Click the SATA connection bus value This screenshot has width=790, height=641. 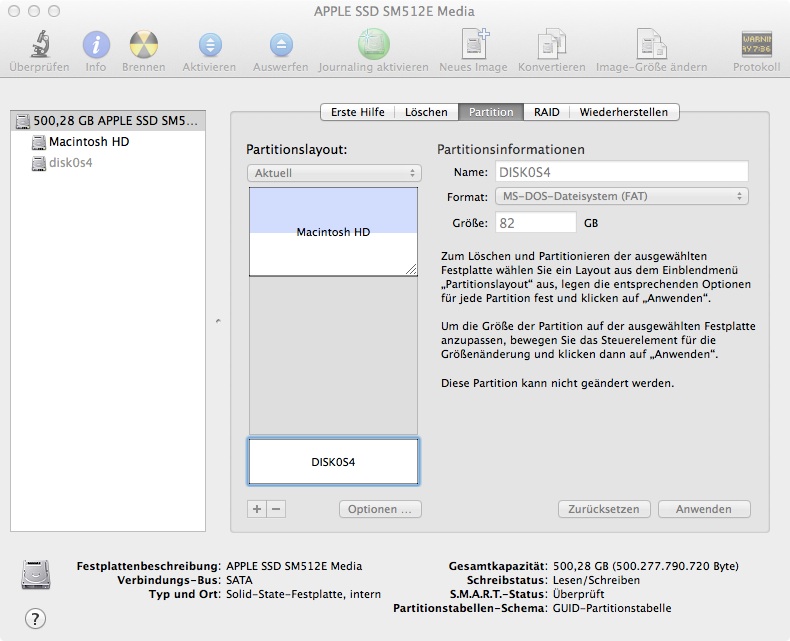(x=239, y=580)
